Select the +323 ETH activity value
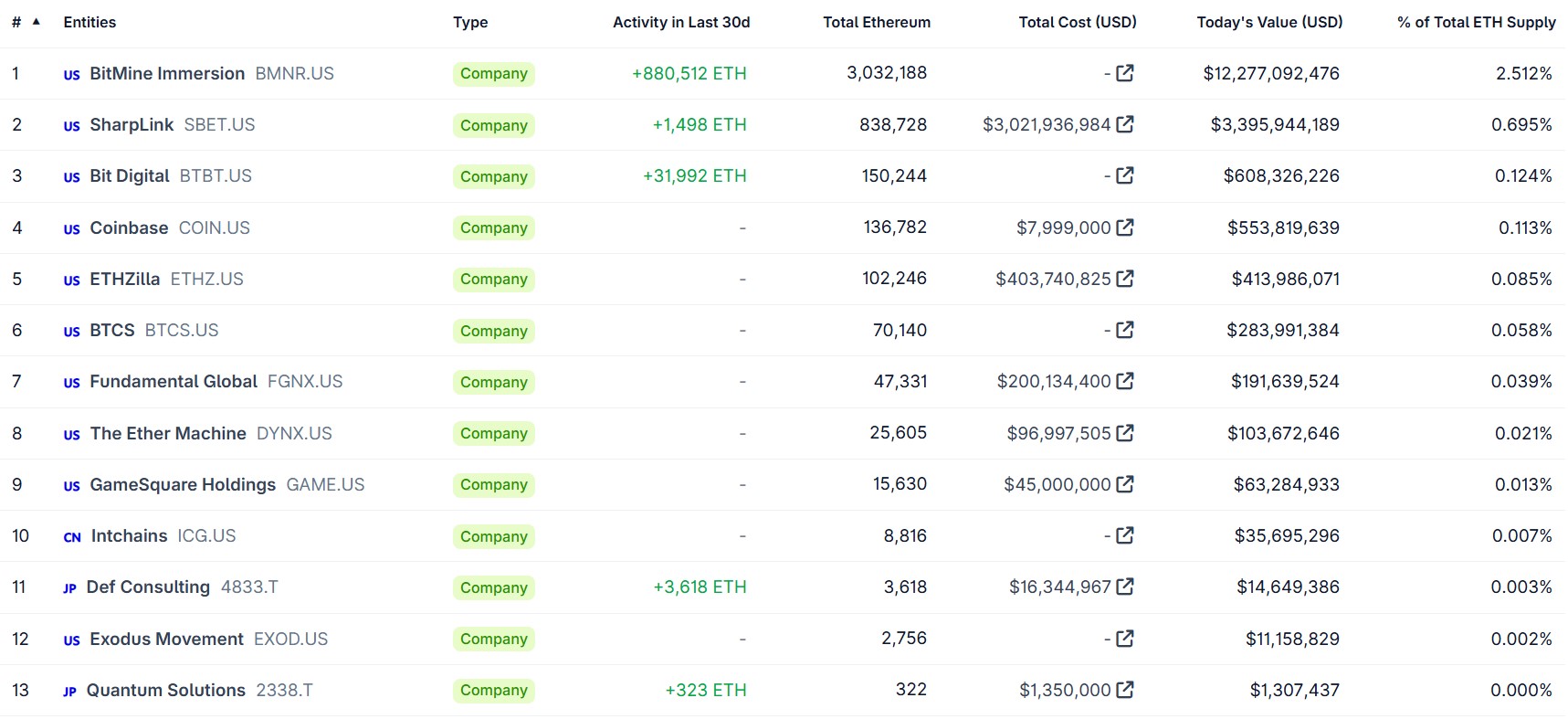1568x719 pixels. [706, 690]
